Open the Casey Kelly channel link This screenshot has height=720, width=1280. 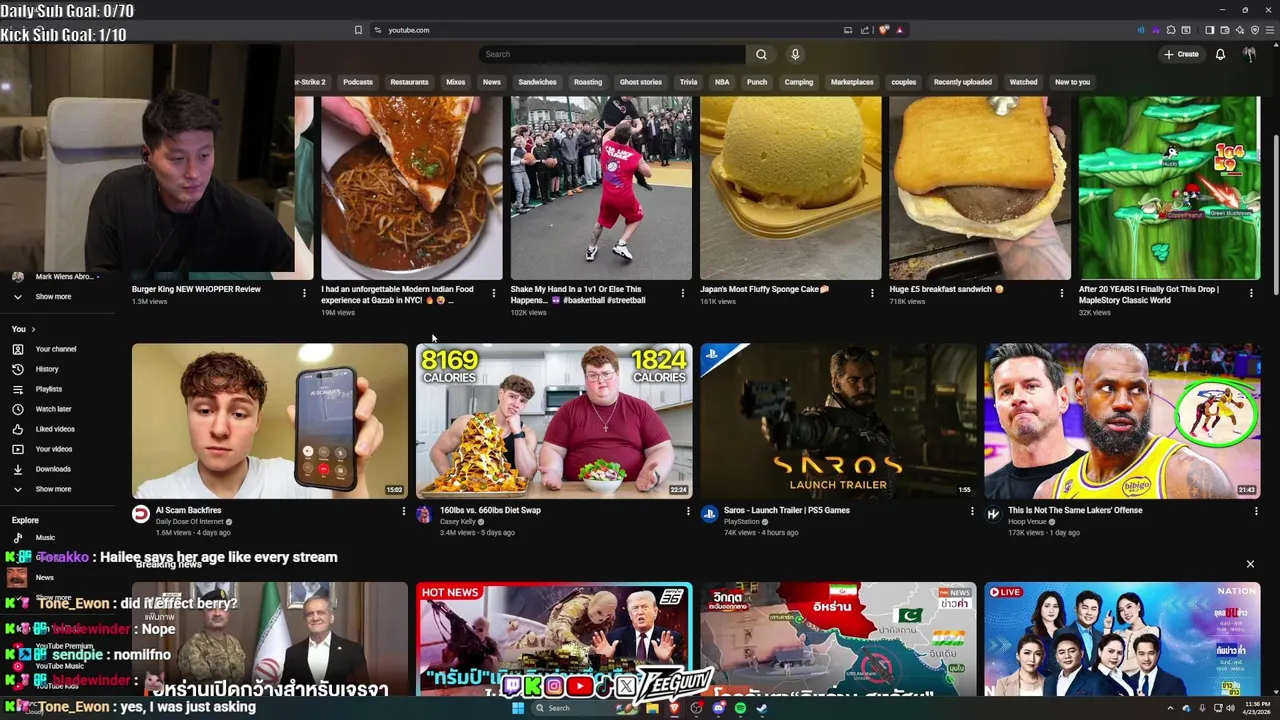[457, 522]
